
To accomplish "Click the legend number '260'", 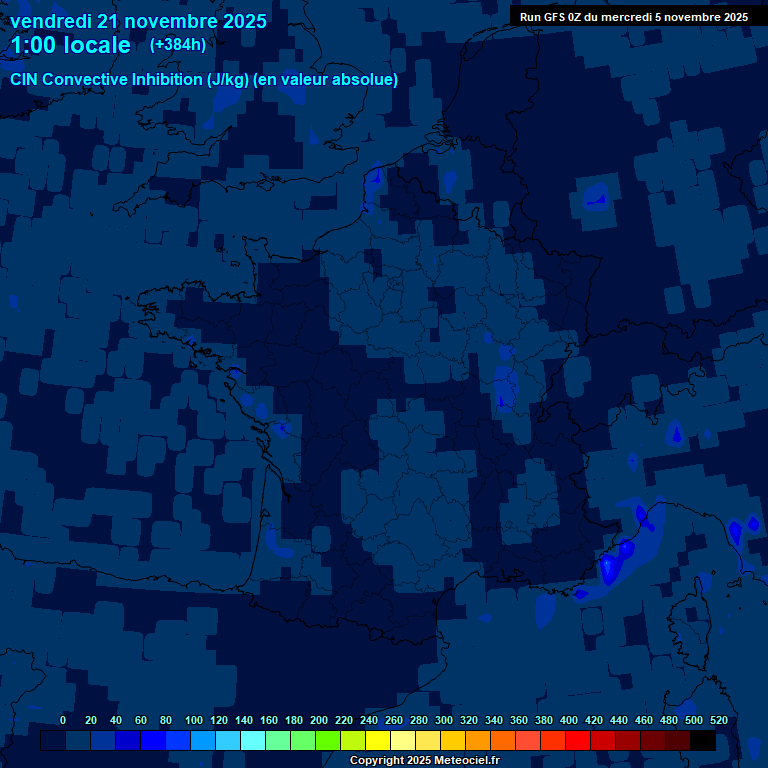I will pyautogui.click(x=394, y=720).
